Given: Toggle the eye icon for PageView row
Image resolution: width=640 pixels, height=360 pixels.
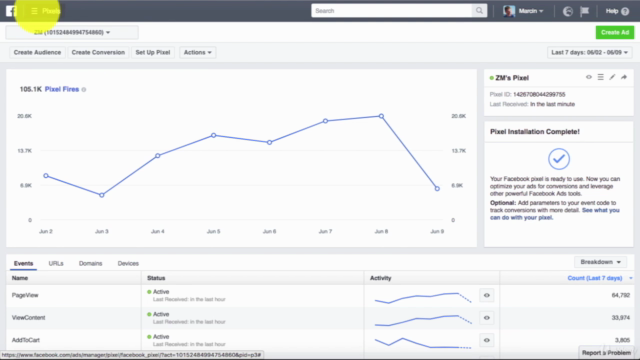Looking at the screenshot, I should [x=487, y=295].
